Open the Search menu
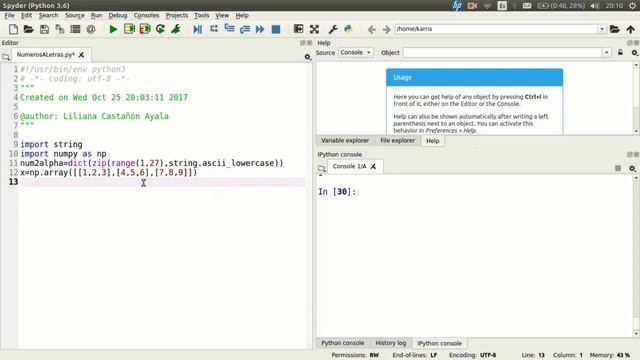The height and width of the screenshot is (360, 640). pos(48,15)
